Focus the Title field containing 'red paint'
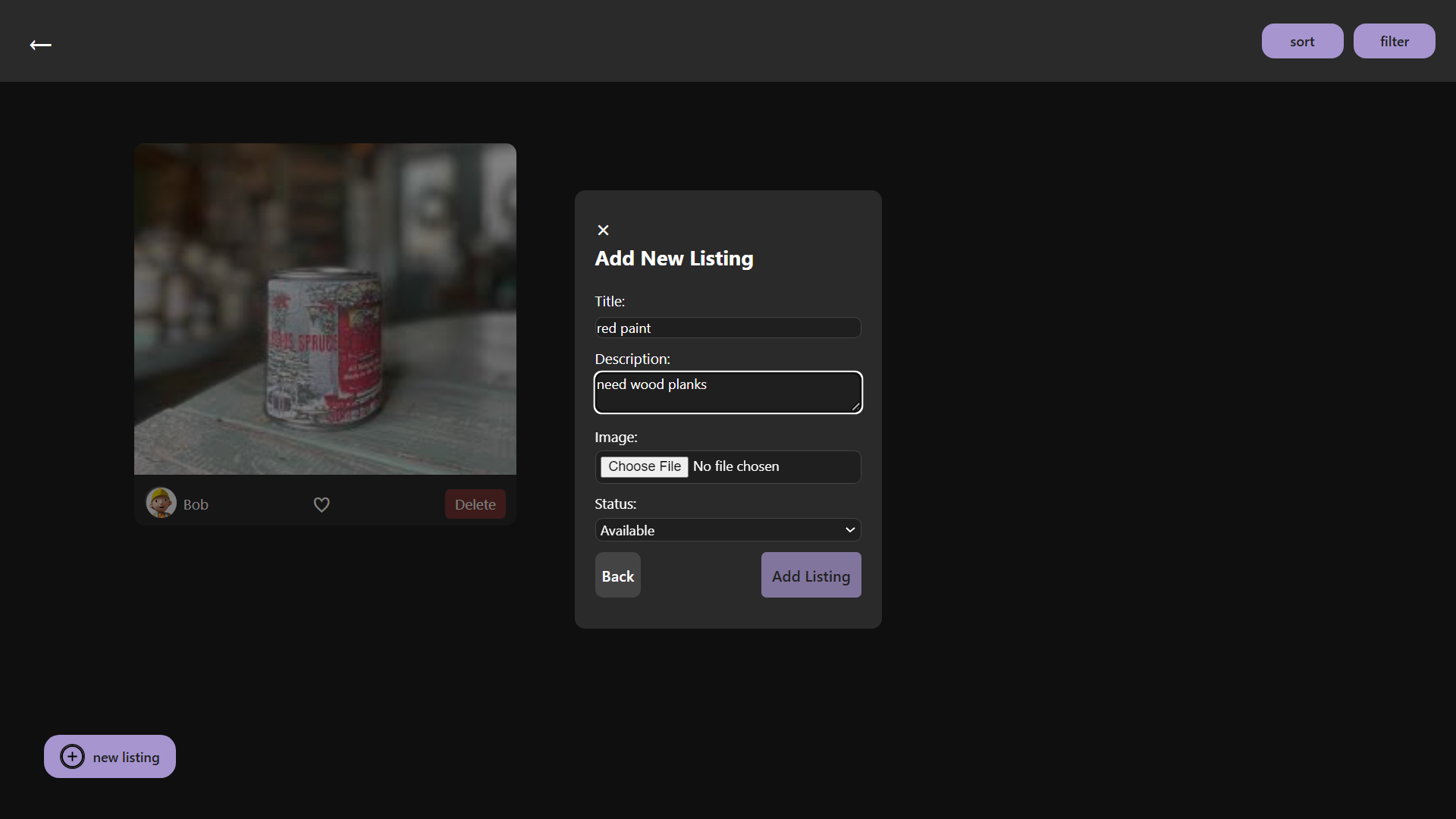This screenshot has width=1456, height=819. pos(728,328)
